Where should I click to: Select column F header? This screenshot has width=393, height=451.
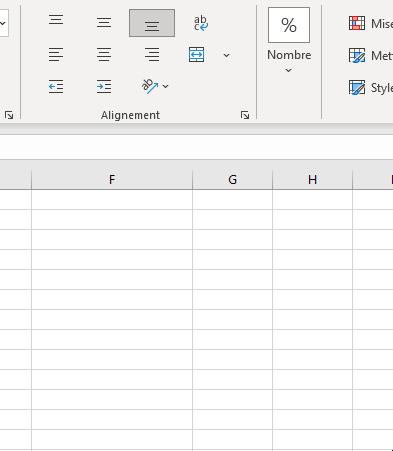tap(112, 180)
